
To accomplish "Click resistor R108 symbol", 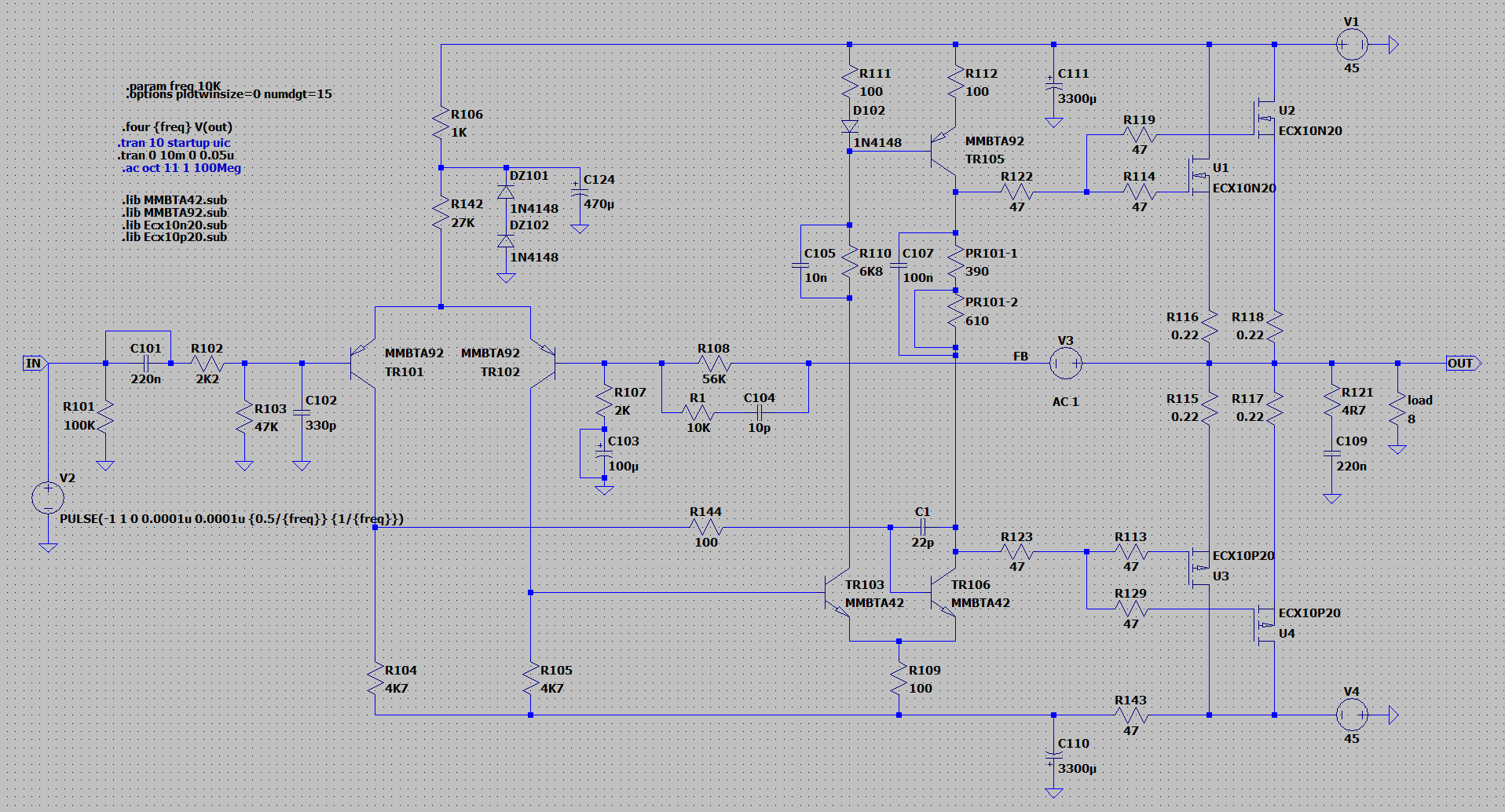I will [x=713, y=364].
